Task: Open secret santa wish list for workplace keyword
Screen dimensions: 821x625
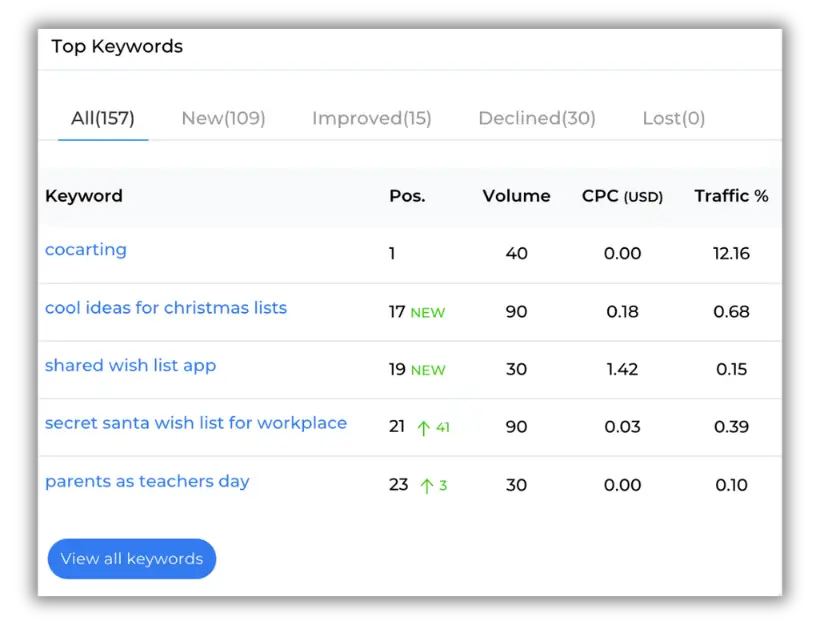Action: pos(195,423)
